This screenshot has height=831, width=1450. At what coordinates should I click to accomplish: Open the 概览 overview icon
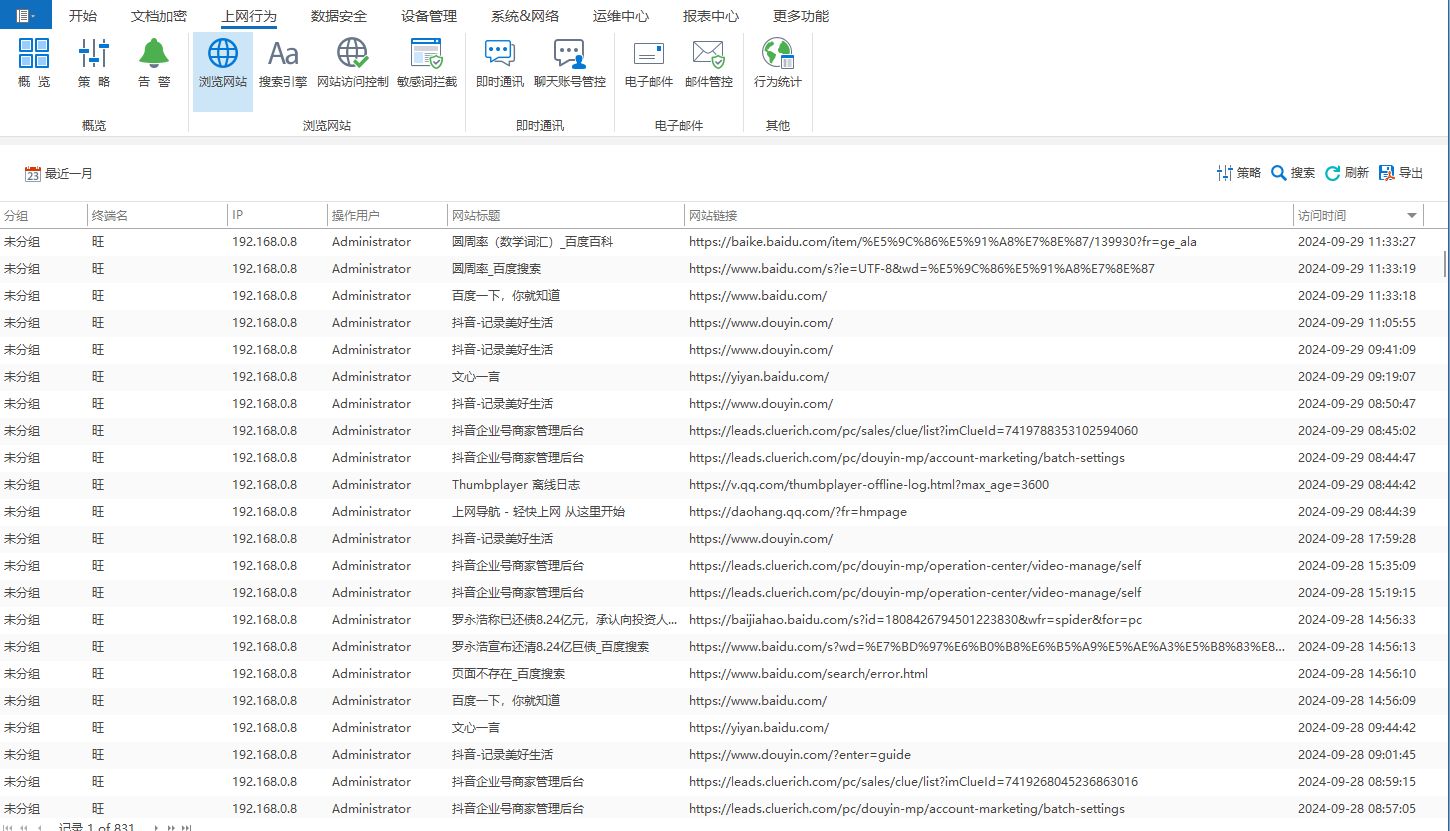[34, 62]
